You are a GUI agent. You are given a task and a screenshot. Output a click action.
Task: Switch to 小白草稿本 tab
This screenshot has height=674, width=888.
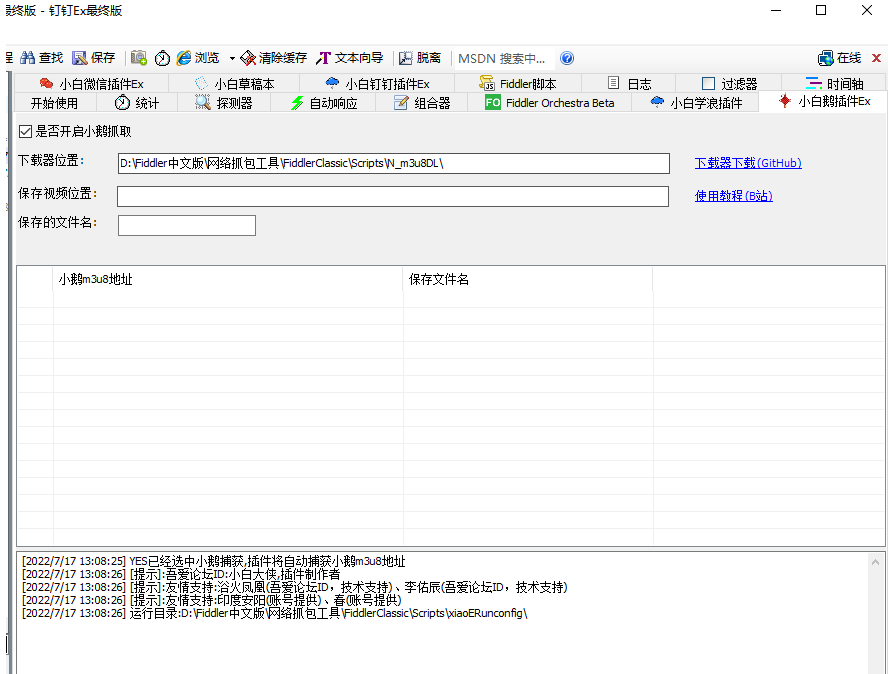tap(234, 84)
